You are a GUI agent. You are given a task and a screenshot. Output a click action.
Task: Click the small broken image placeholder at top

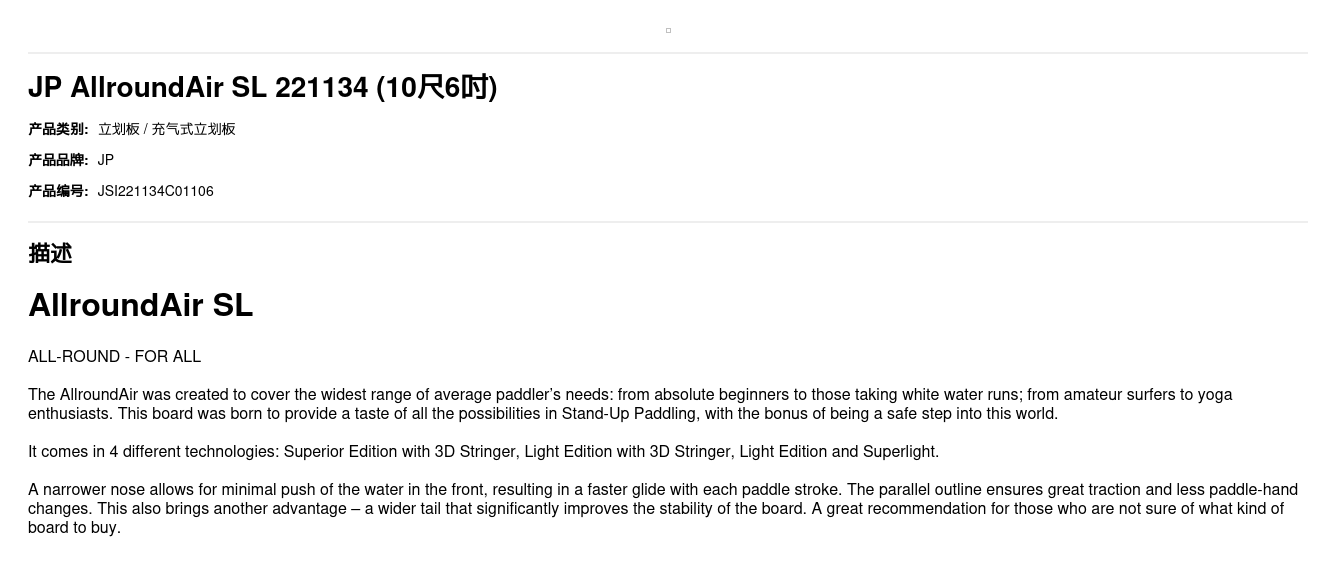(668, 31)
